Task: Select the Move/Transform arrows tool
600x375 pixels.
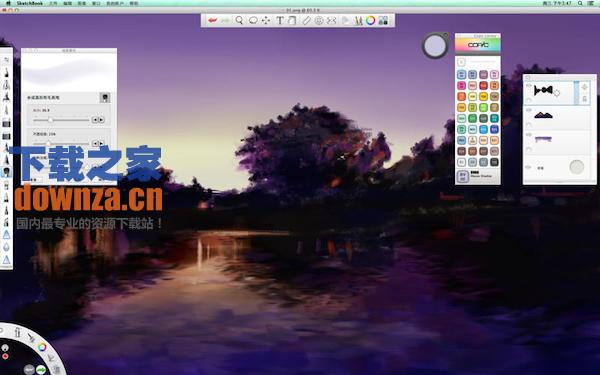Action: coord(265,20)
